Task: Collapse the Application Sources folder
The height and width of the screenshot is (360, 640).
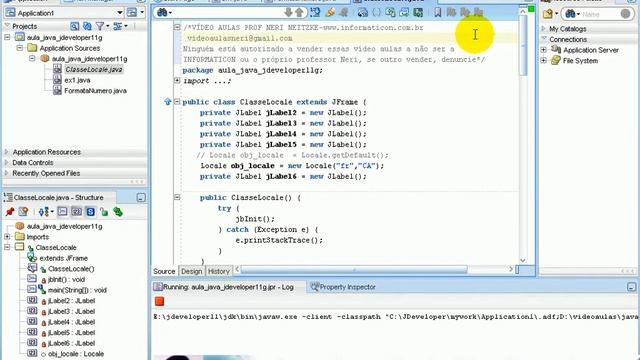Action: point(20,48)
